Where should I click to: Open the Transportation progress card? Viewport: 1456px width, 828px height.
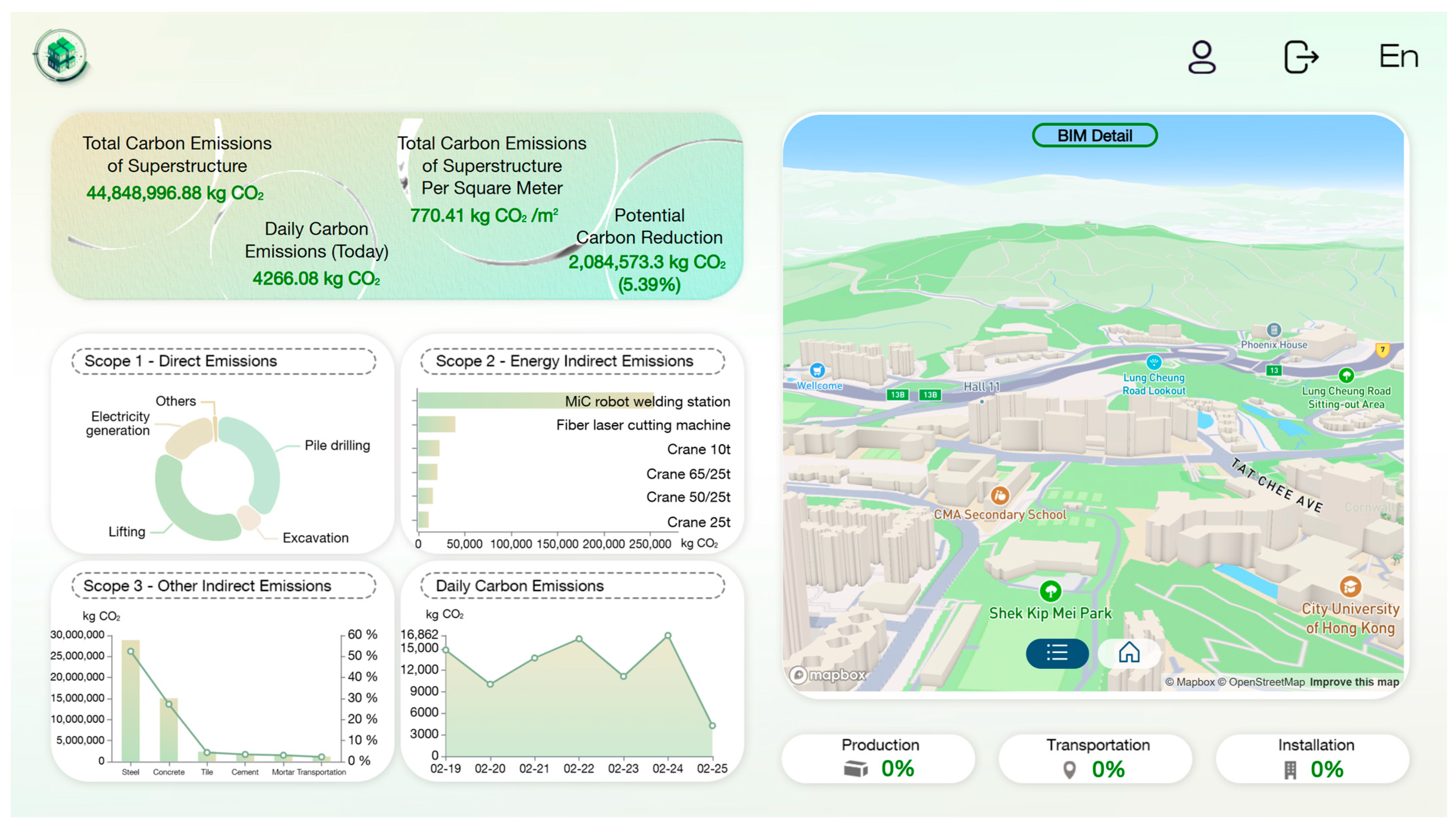coord(1096,758)
